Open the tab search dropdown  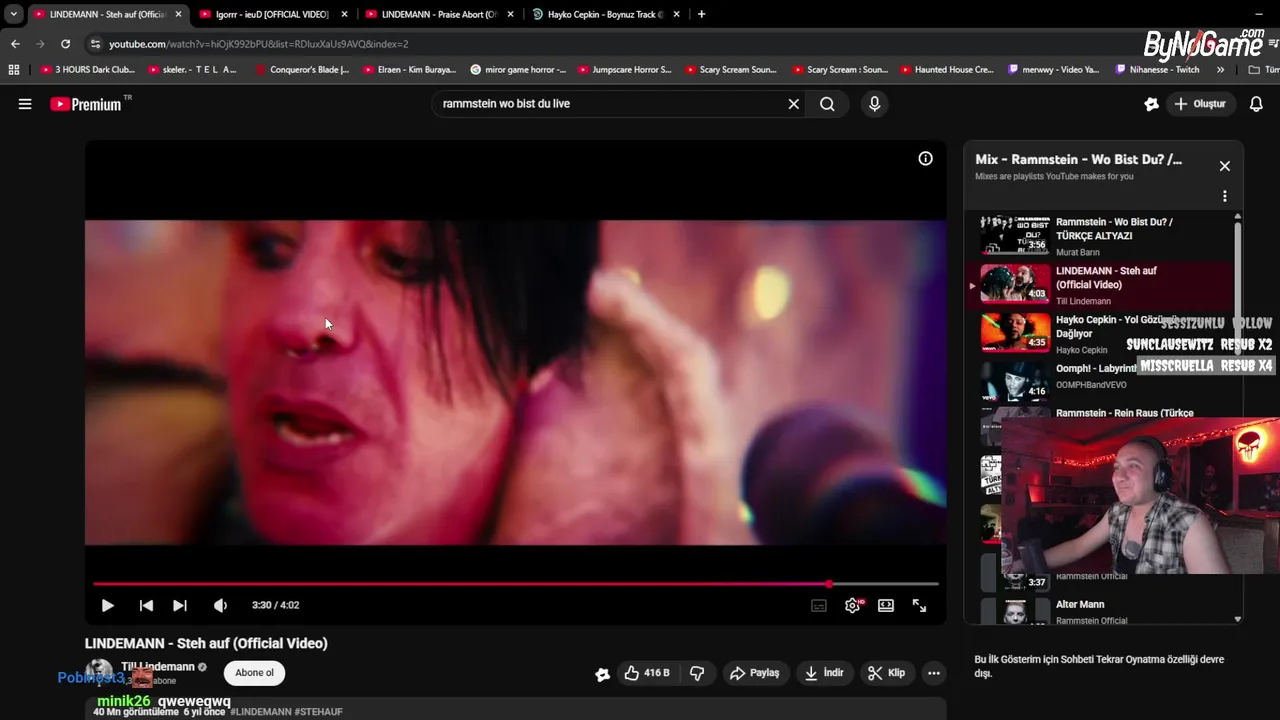pos(14,14)
